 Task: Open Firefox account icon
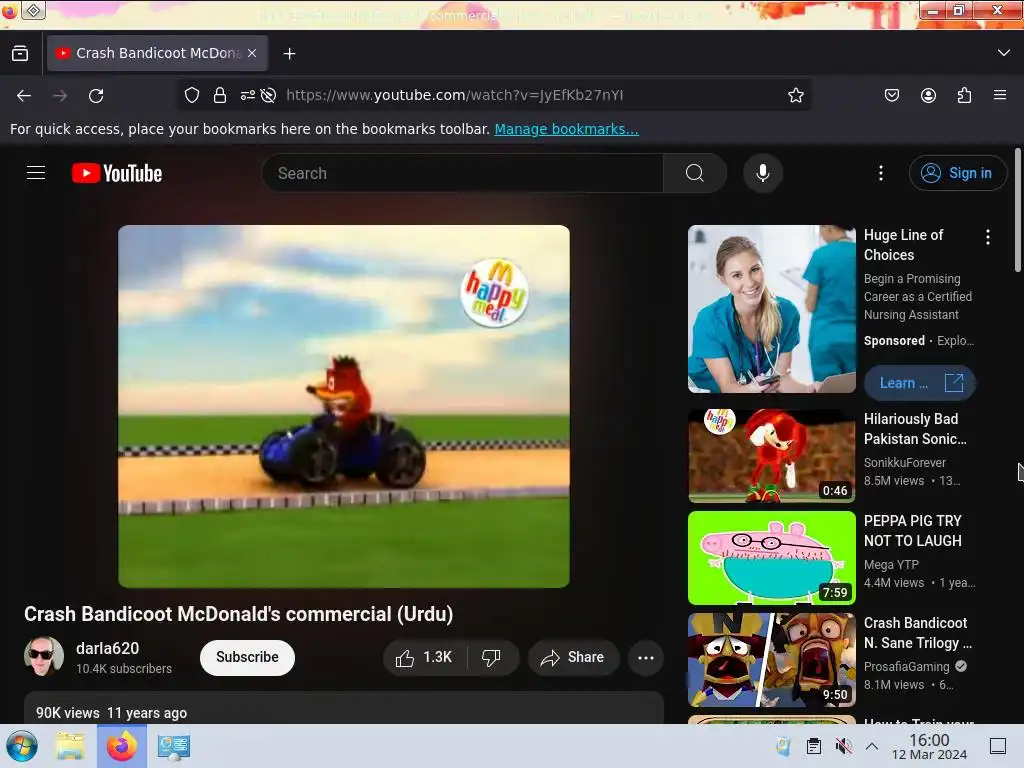click(928, 95)
